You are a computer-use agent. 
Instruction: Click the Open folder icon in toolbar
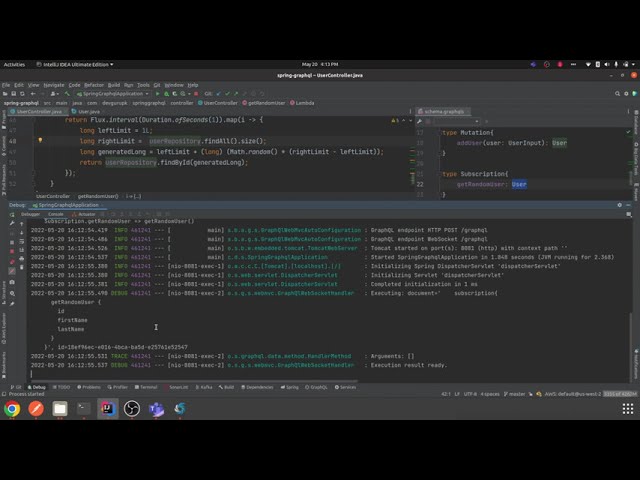pyautogui.click(x=5, y=94)
